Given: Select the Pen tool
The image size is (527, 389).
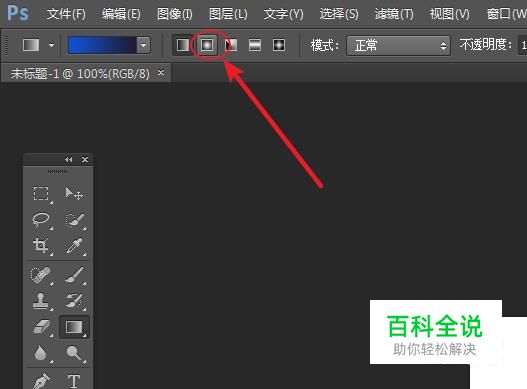Looking at the screenshot, I should click(x=41, y=381).
